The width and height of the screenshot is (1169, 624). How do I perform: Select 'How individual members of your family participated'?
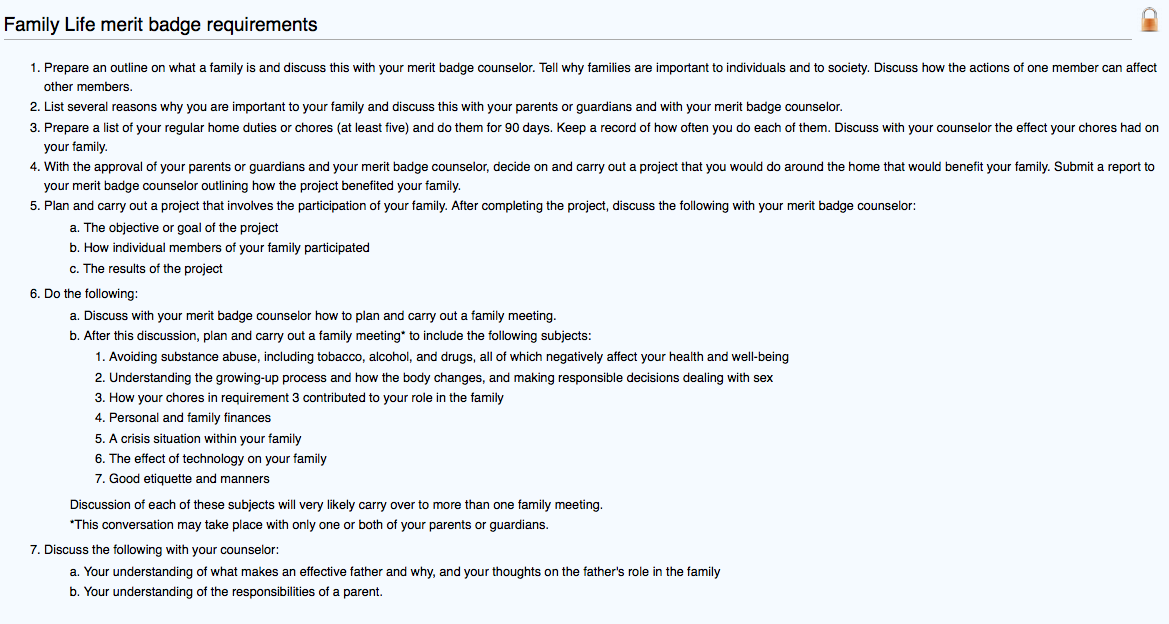tap(226, 248)
